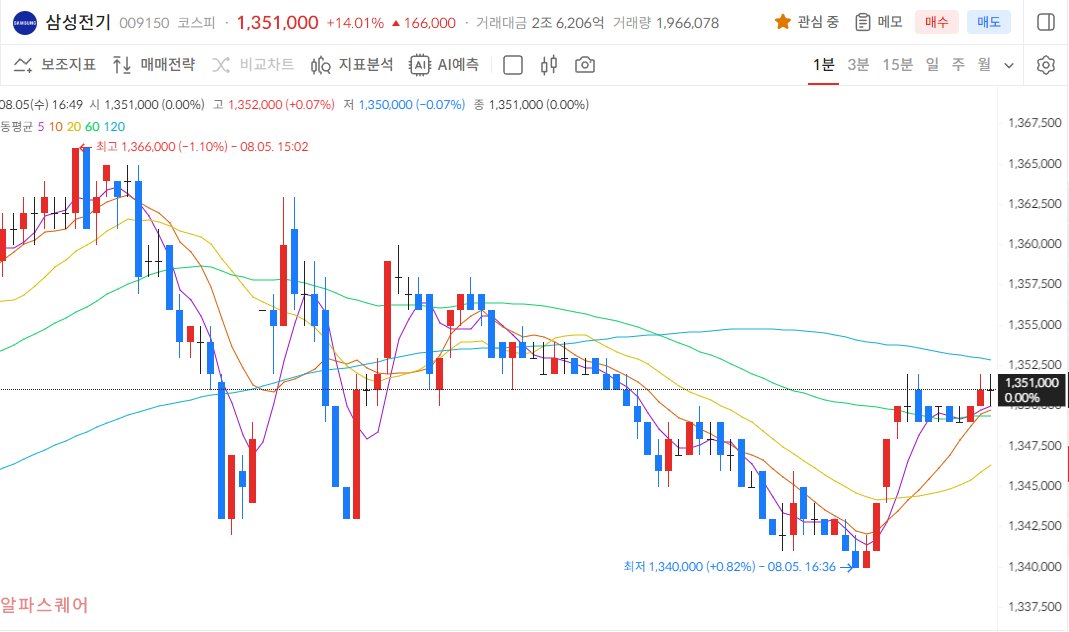The image size is (1069, 632).
Task: Select the 1분 interval tab
Action: pos(824,65)
